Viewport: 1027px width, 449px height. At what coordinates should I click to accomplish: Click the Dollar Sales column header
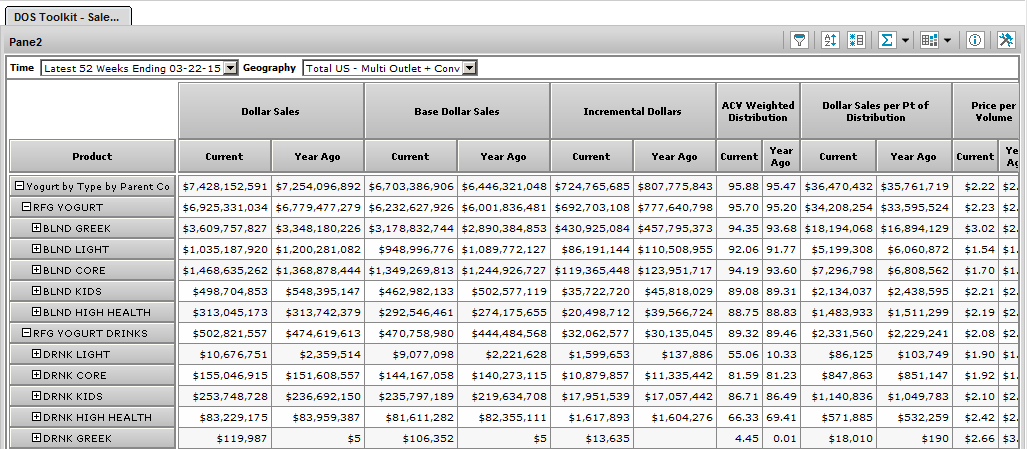(x=271, y=111)
